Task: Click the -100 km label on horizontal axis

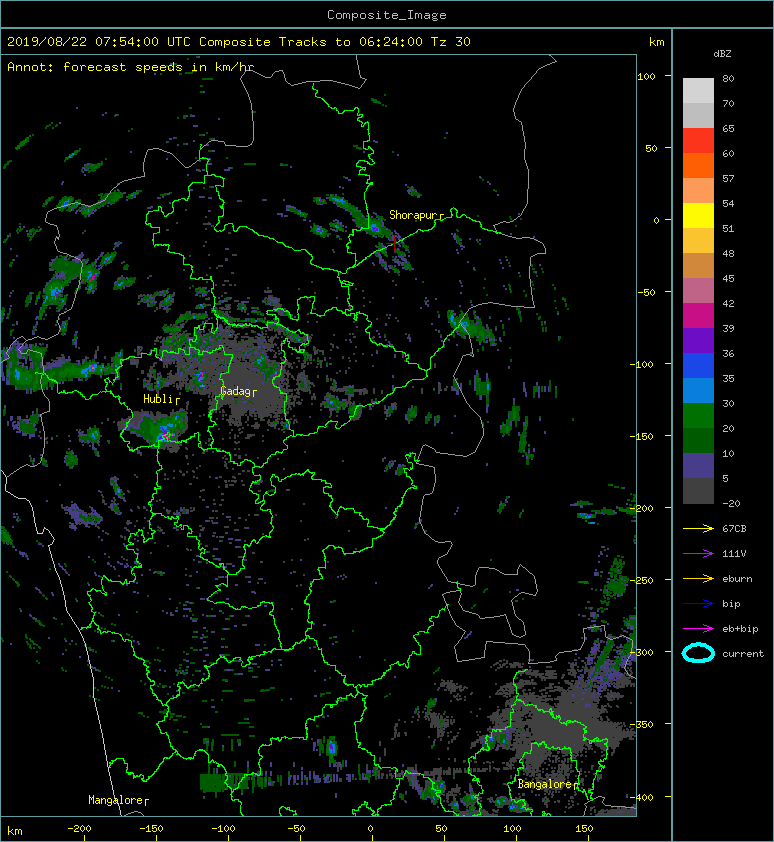Action: (223, 829)
